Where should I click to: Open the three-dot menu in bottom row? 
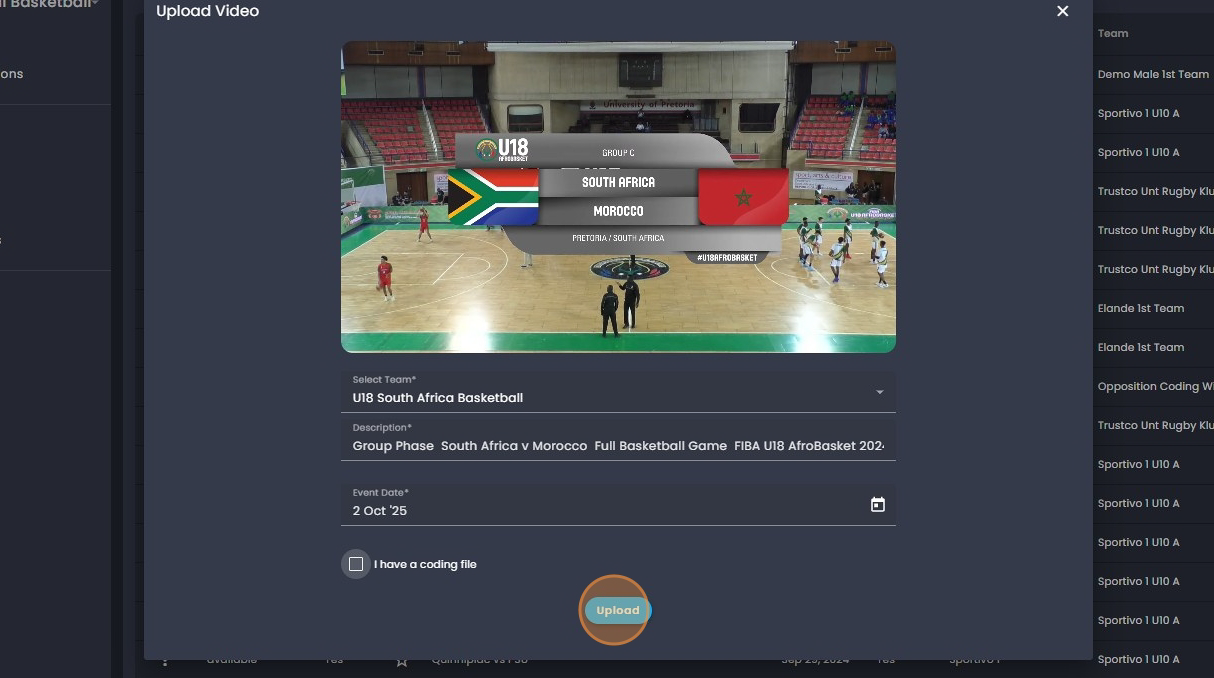click(x=166, y=660)
